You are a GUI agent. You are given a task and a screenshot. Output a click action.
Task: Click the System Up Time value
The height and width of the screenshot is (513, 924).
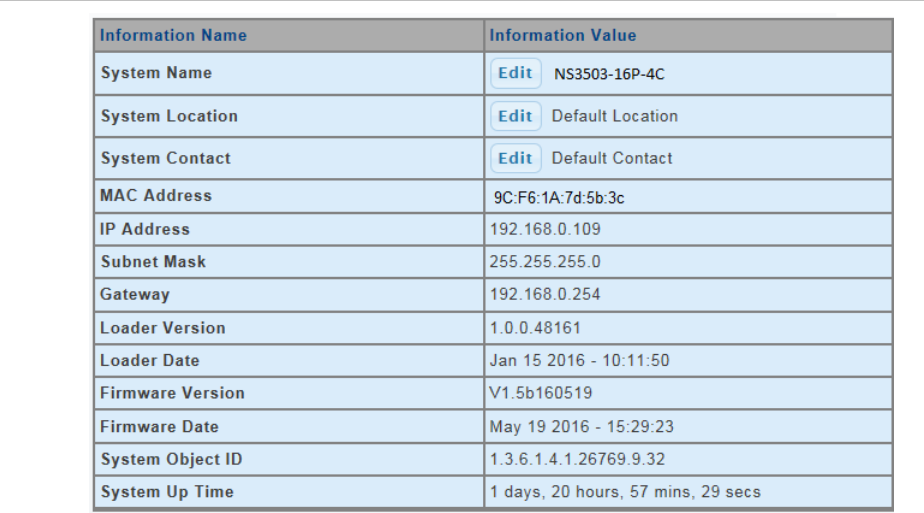tap(625, 492)
